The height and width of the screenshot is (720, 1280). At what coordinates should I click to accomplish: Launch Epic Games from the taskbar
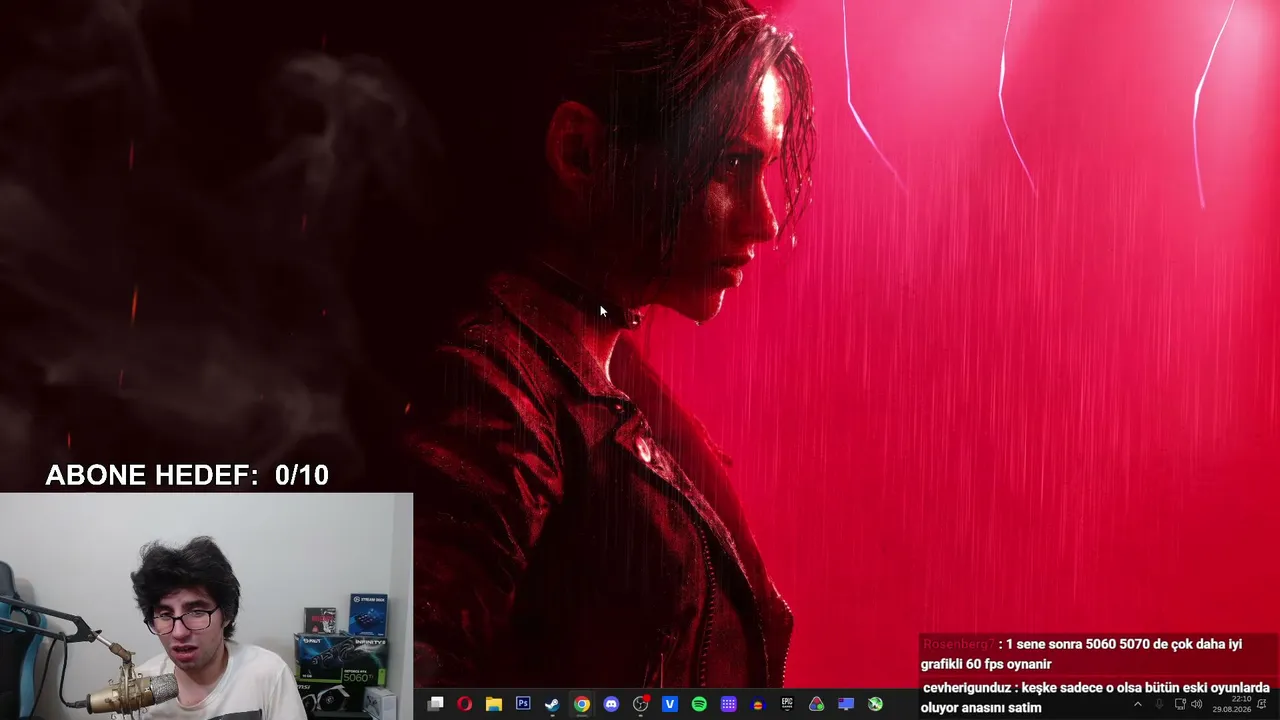(x=787, y=704)
